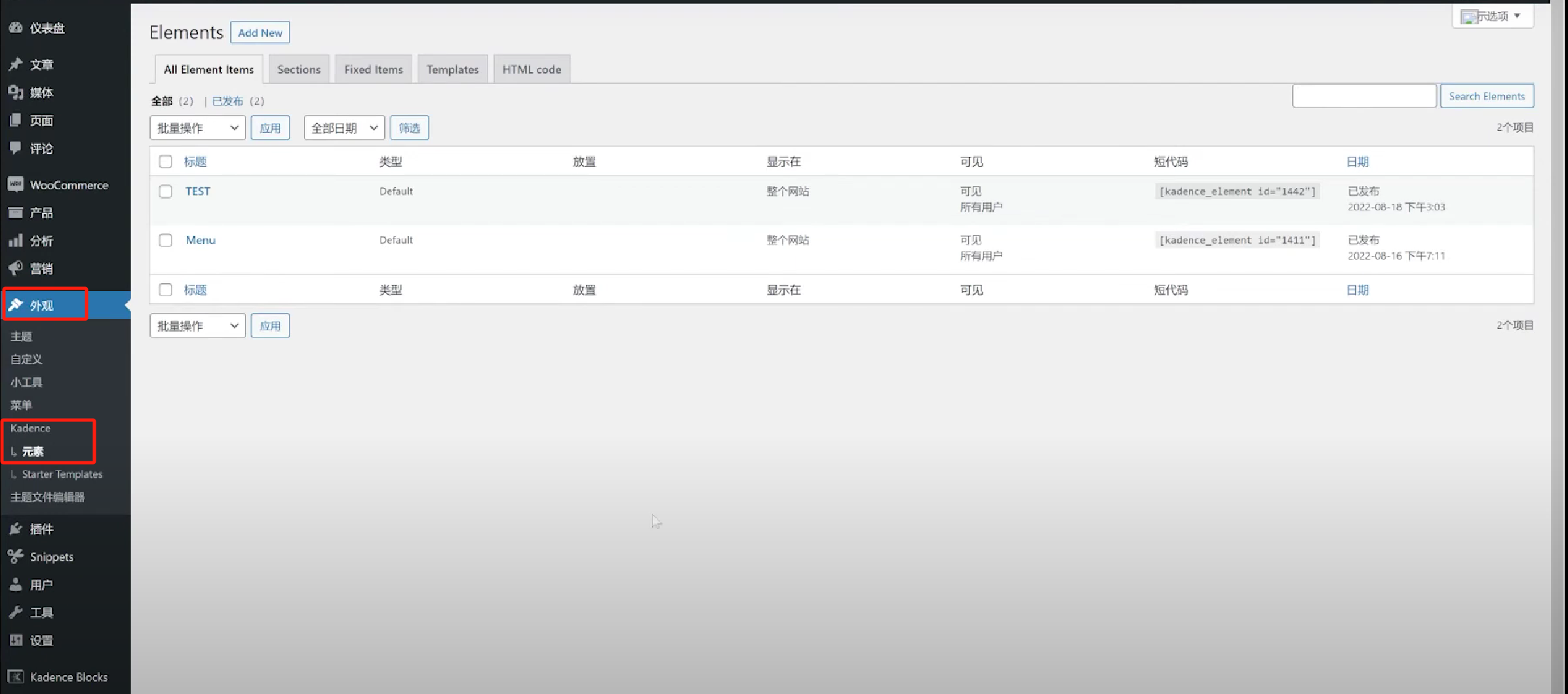Open the settings sliders icon (设置)
Screen dimensions: 1568x694
click(x=16, y=640)
